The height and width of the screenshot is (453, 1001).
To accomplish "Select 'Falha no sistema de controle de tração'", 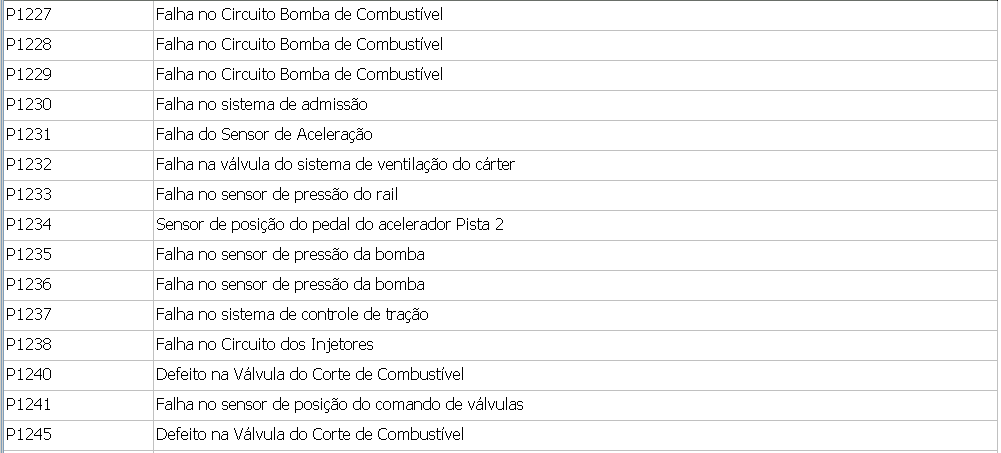I will click(292, 315).
